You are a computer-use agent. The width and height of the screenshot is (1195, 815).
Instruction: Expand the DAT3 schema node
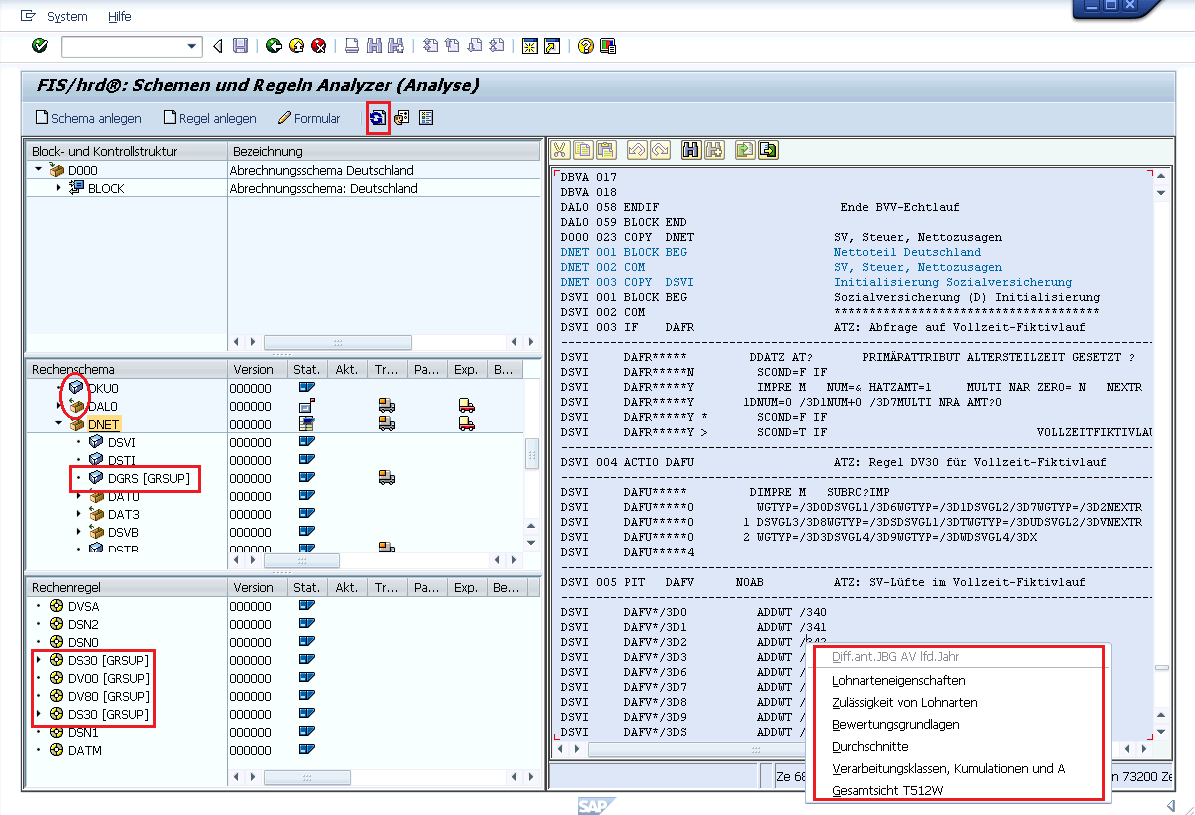pos(78,514)
